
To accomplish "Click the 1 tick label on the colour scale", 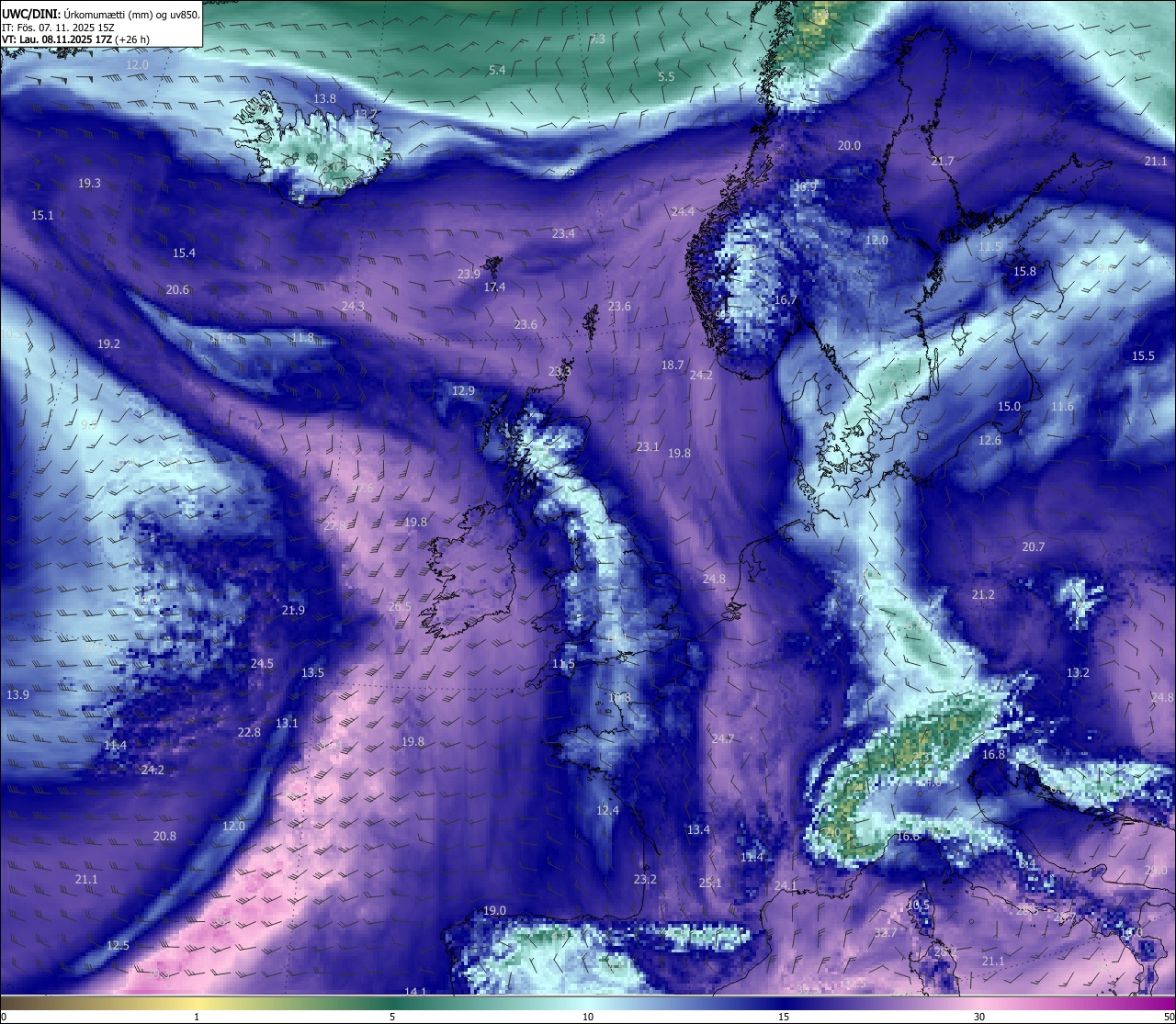I will tap(197, 1017).
